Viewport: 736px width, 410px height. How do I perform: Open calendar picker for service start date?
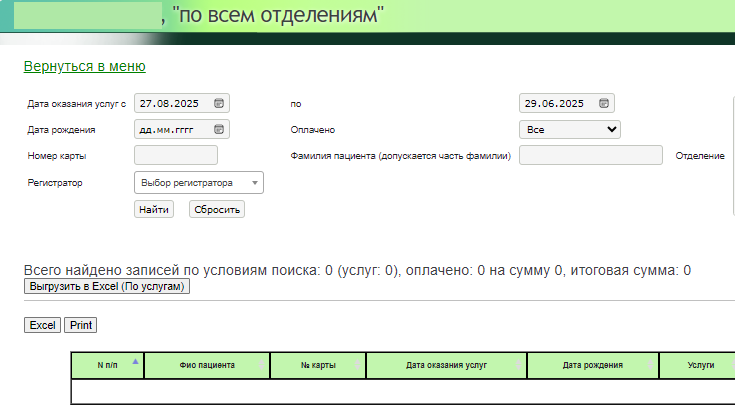click(x=219, y=103)
